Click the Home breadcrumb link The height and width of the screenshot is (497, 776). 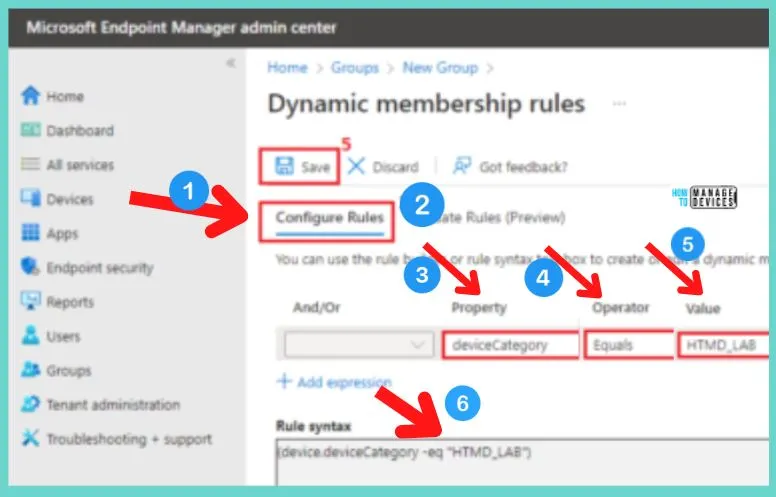(x=287, y=67)
